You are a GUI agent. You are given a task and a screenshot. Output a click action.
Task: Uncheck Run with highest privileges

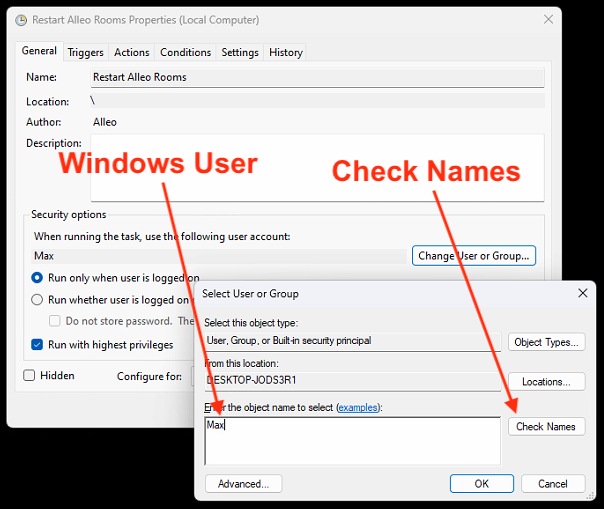(37, 344)
